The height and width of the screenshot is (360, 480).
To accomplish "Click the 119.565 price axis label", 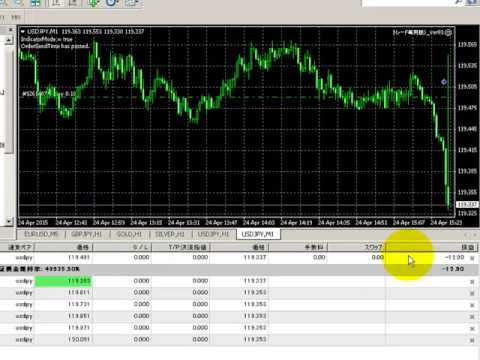I will pyautogui.click(x=467, y=45).
